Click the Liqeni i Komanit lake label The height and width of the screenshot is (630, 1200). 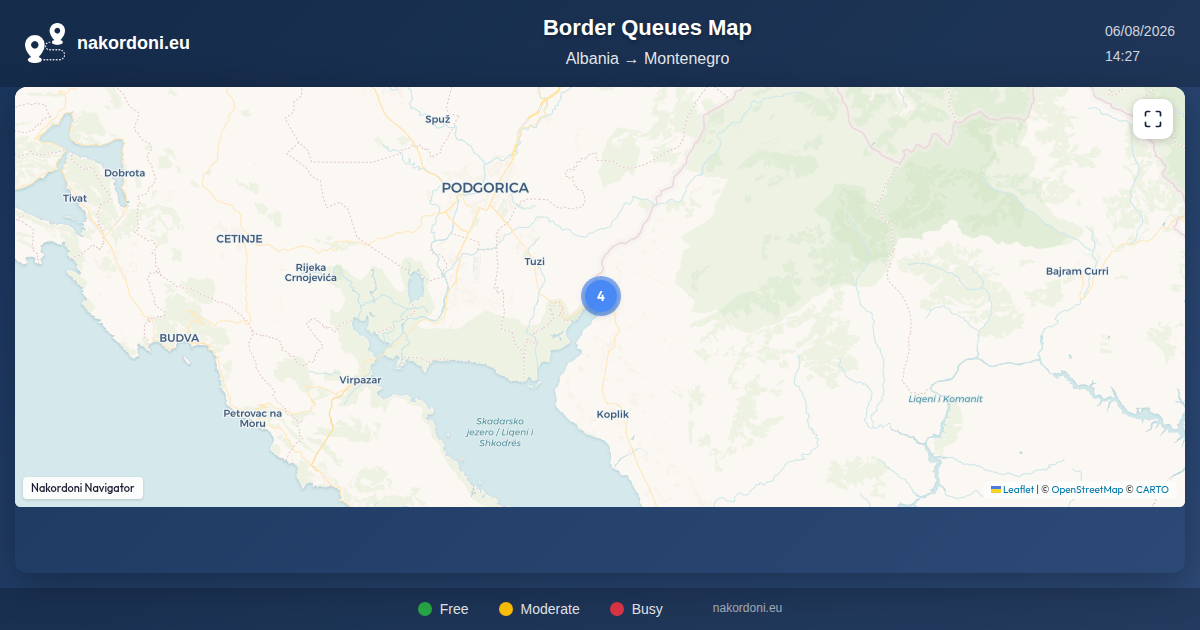(945, 399)
